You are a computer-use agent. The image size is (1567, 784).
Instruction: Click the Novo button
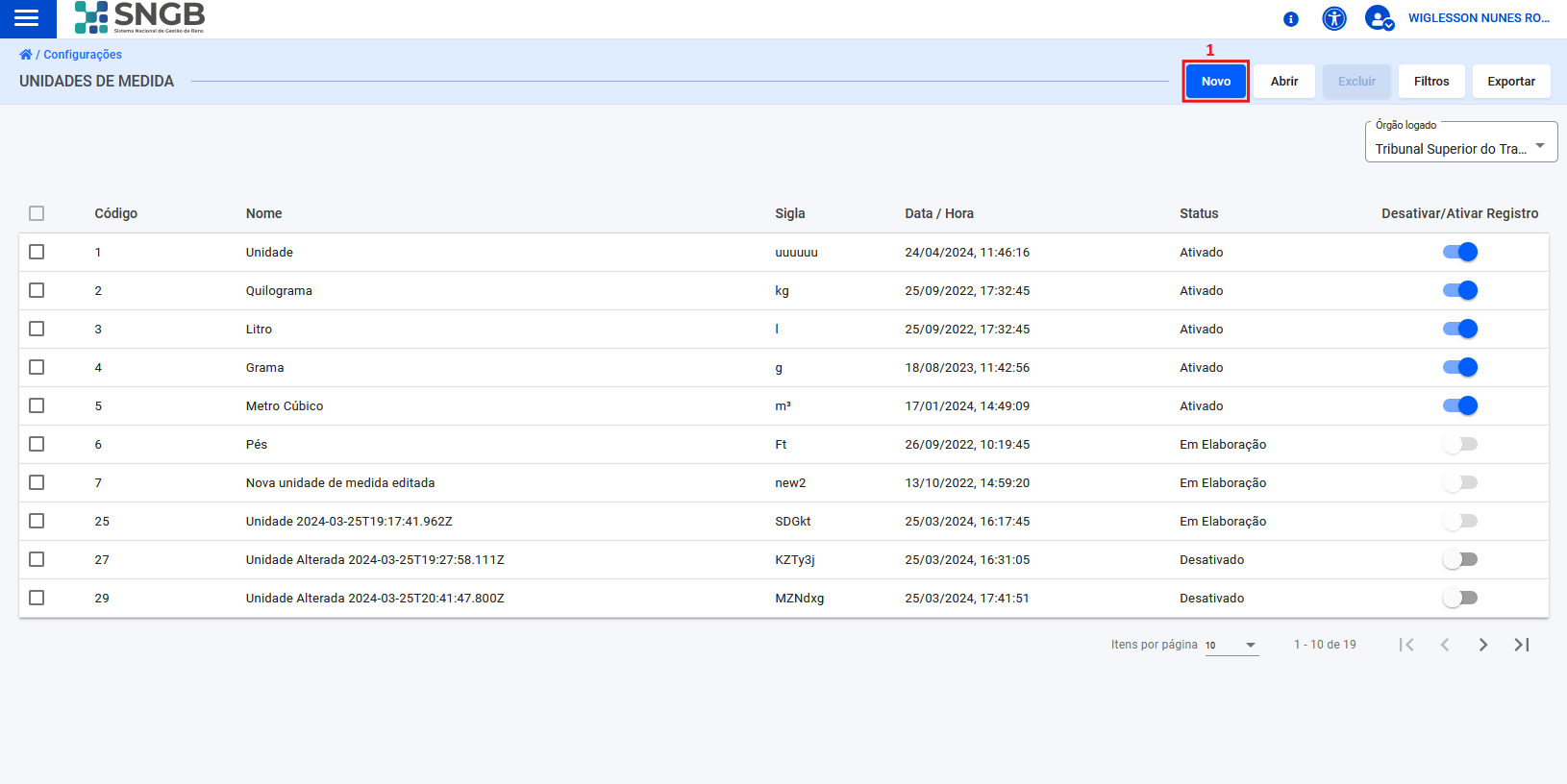[1216, 82]
